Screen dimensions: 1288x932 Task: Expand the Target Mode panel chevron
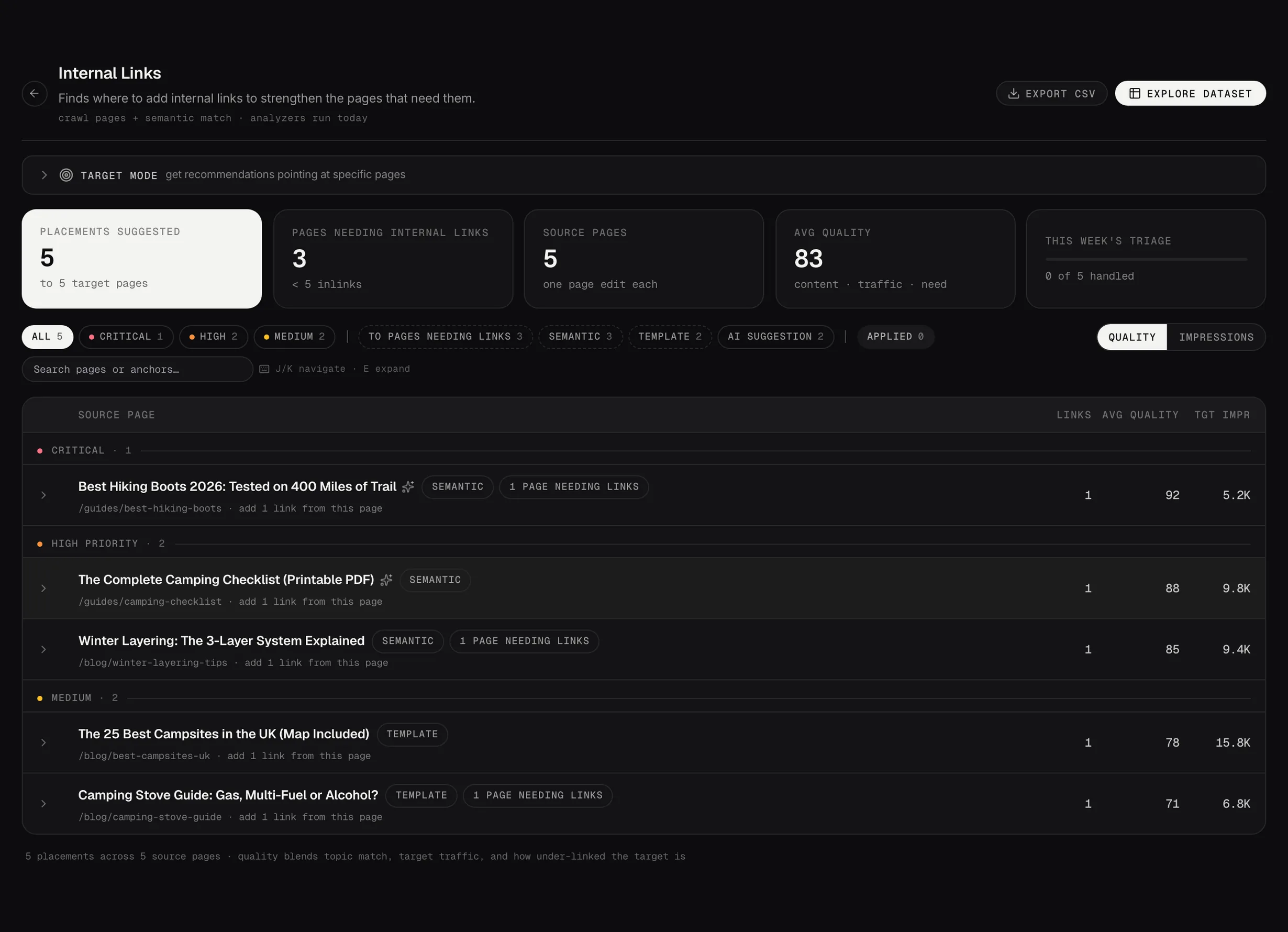point(44,175)
